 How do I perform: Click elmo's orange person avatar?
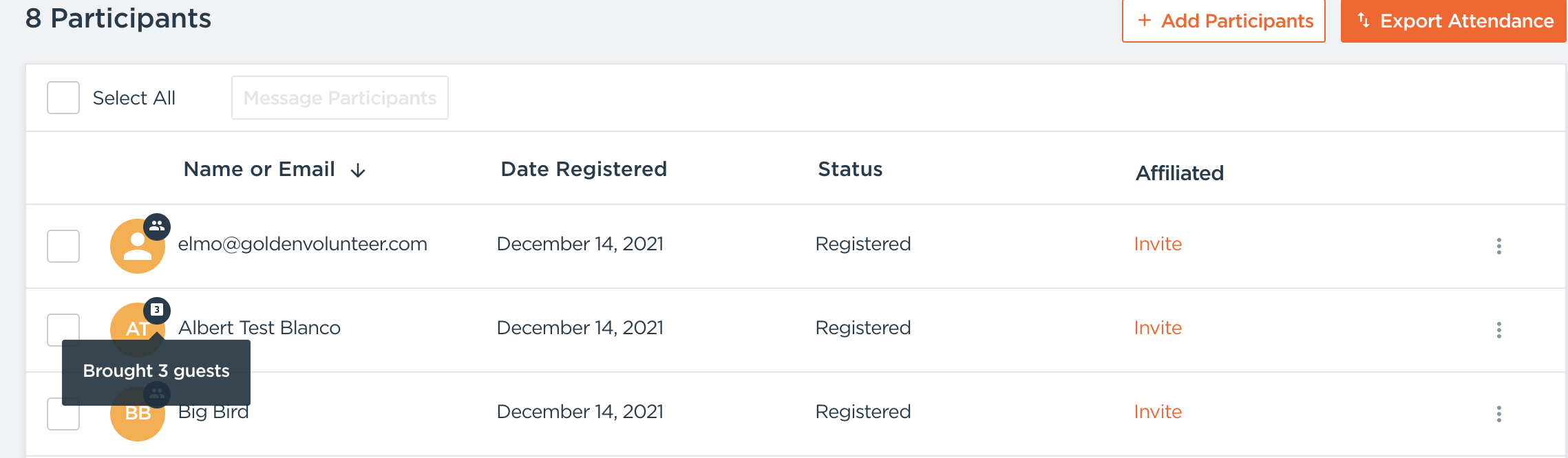[137, 248]
